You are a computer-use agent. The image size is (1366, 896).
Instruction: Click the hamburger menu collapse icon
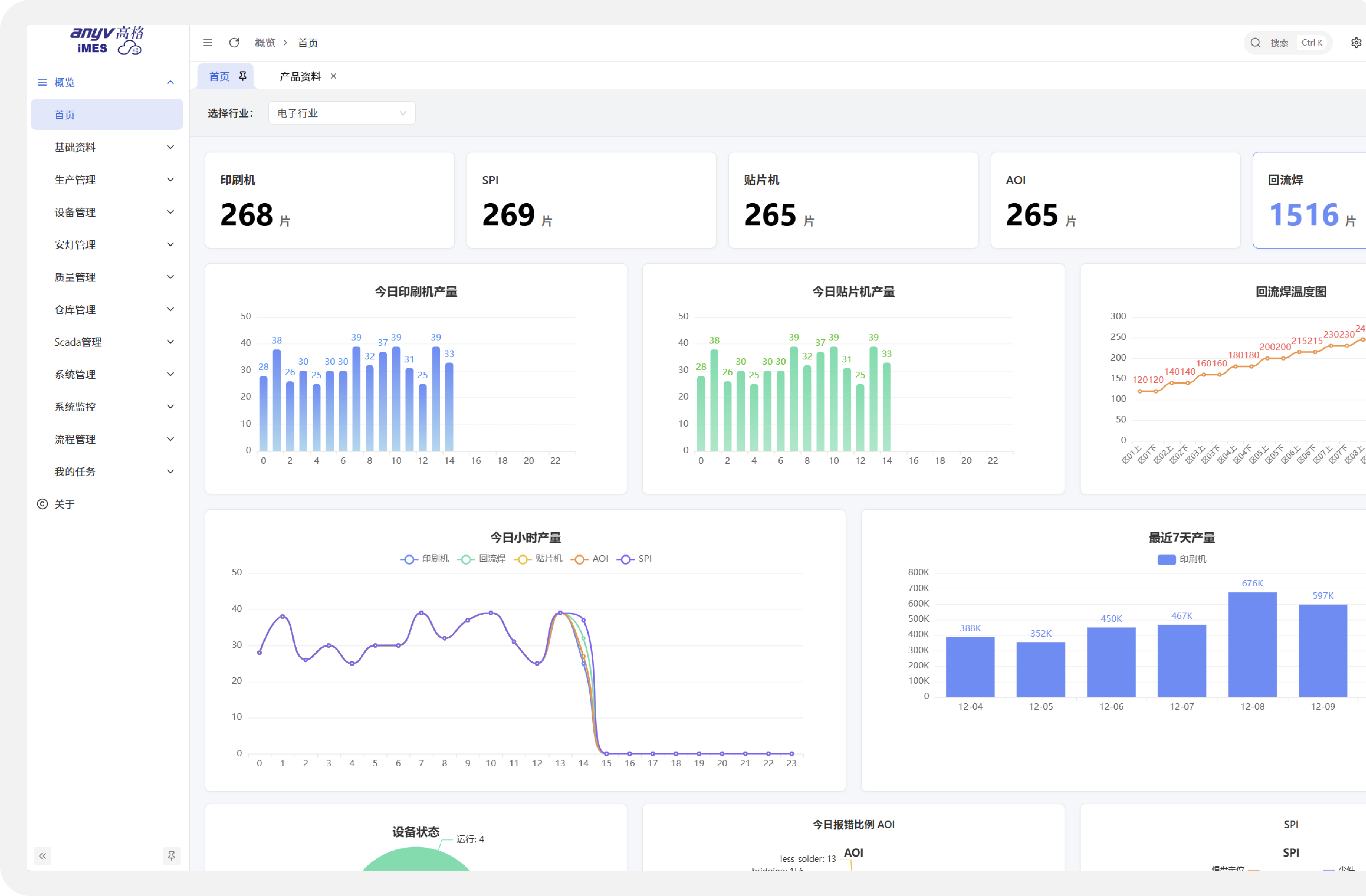click(x=208, y=43)
